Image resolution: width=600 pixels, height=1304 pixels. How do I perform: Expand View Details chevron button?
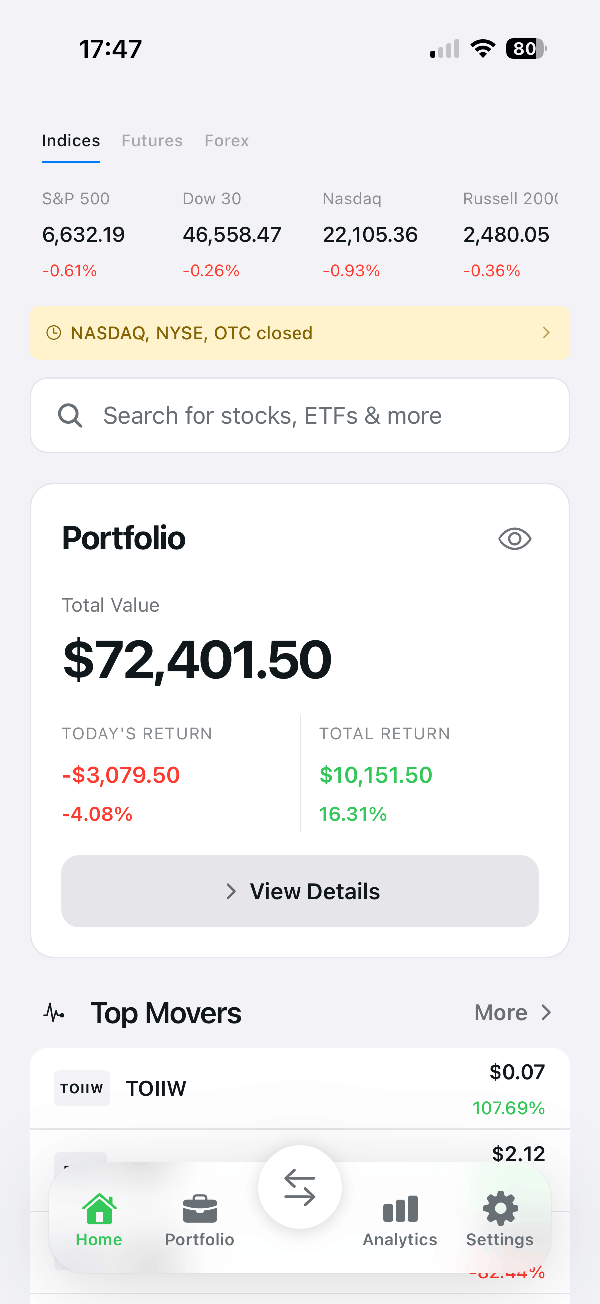[x=231, y=891]
